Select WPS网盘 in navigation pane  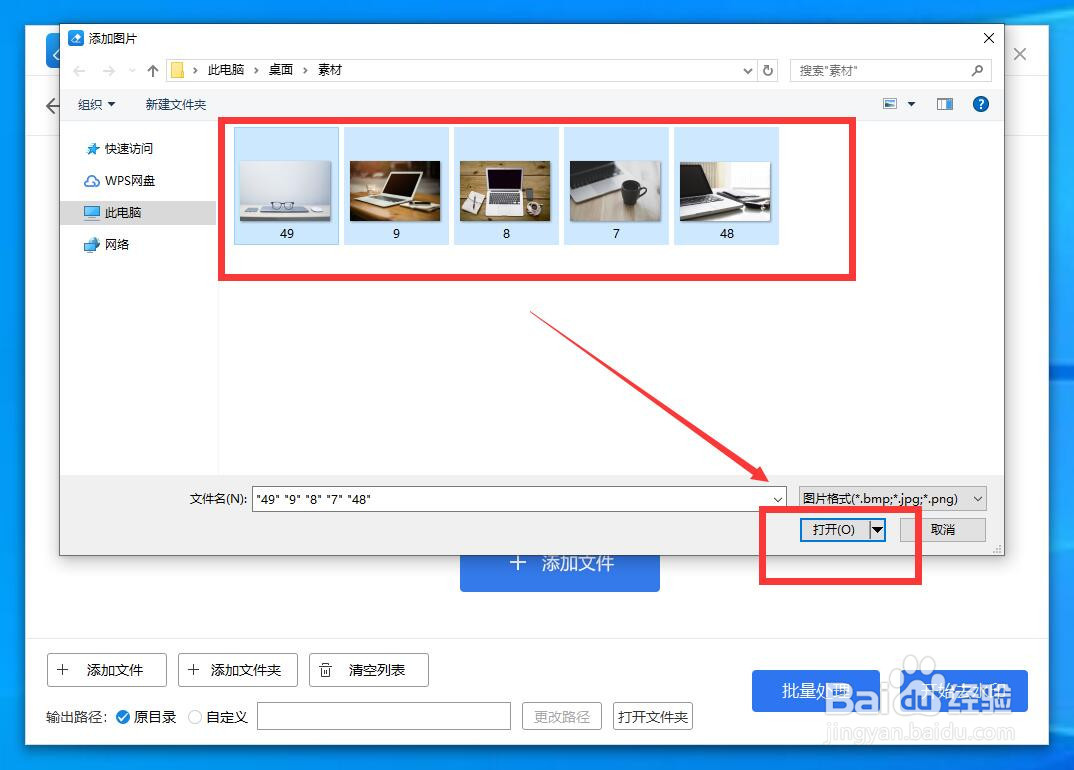pyautogui.click(x=129, y=181)
